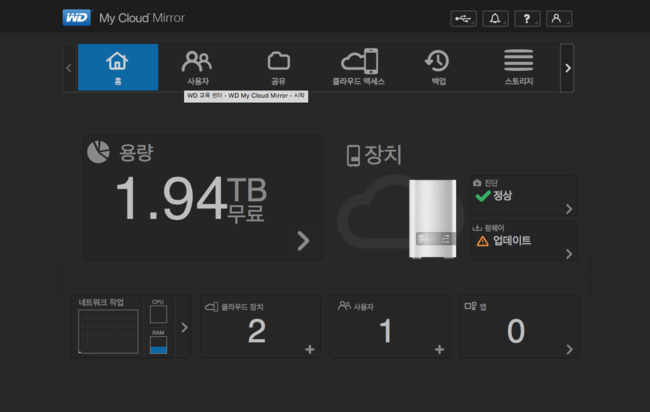Click the green check 정상 status
This screenshot has height=412, width=650.
(494, 196)
